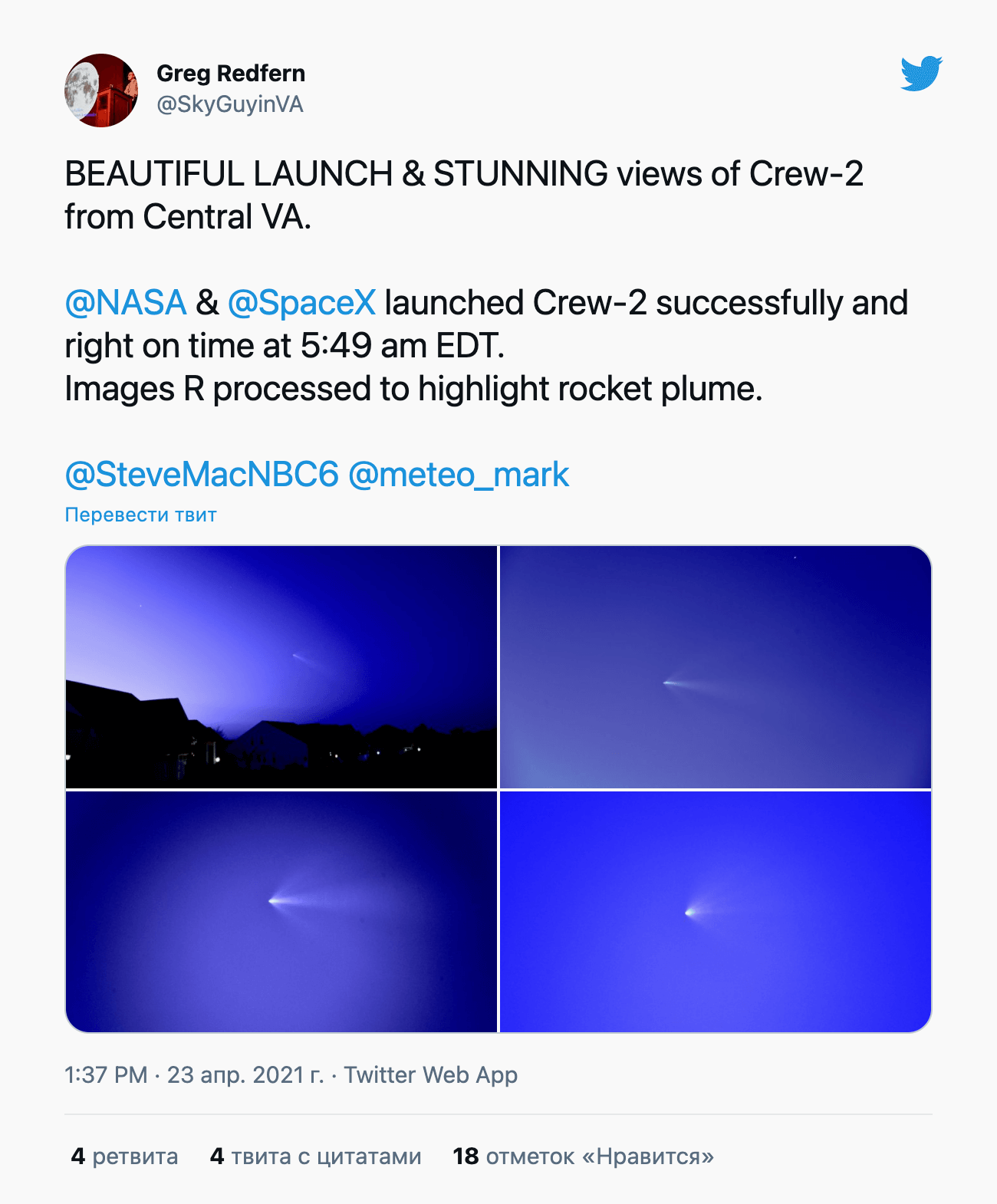Open the 18 отметок «Нравится» list
The width and height of the screenshot is (997, 1204).
[x=583, y=1156]
